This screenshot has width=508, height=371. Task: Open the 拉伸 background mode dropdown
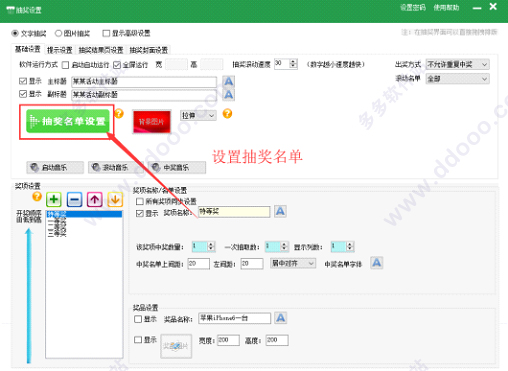(198, 116)
